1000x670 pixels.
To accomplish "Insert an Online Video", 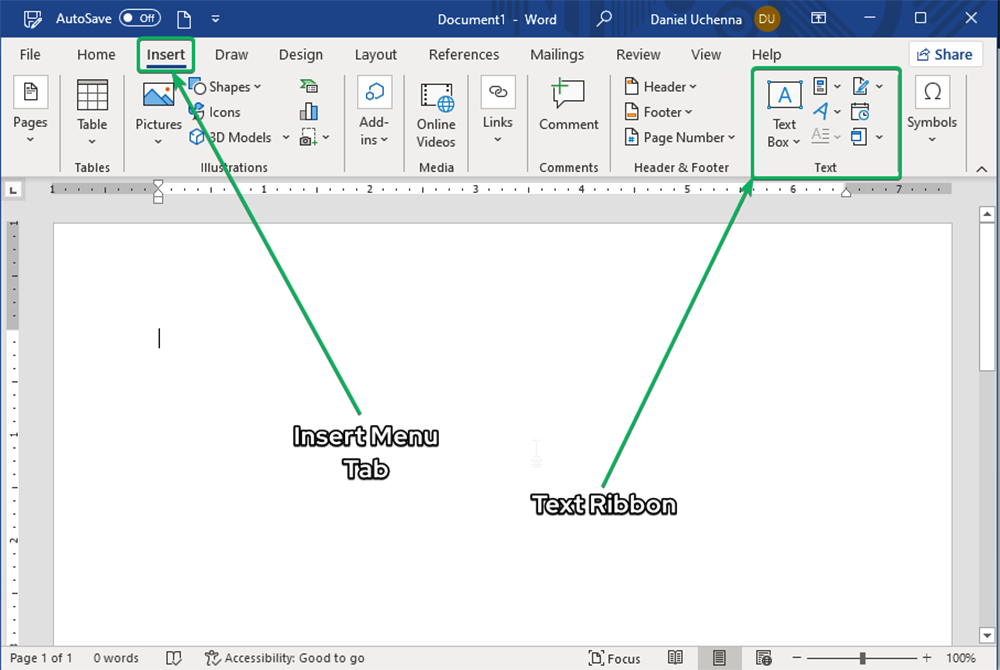I will tap(436, 110).
